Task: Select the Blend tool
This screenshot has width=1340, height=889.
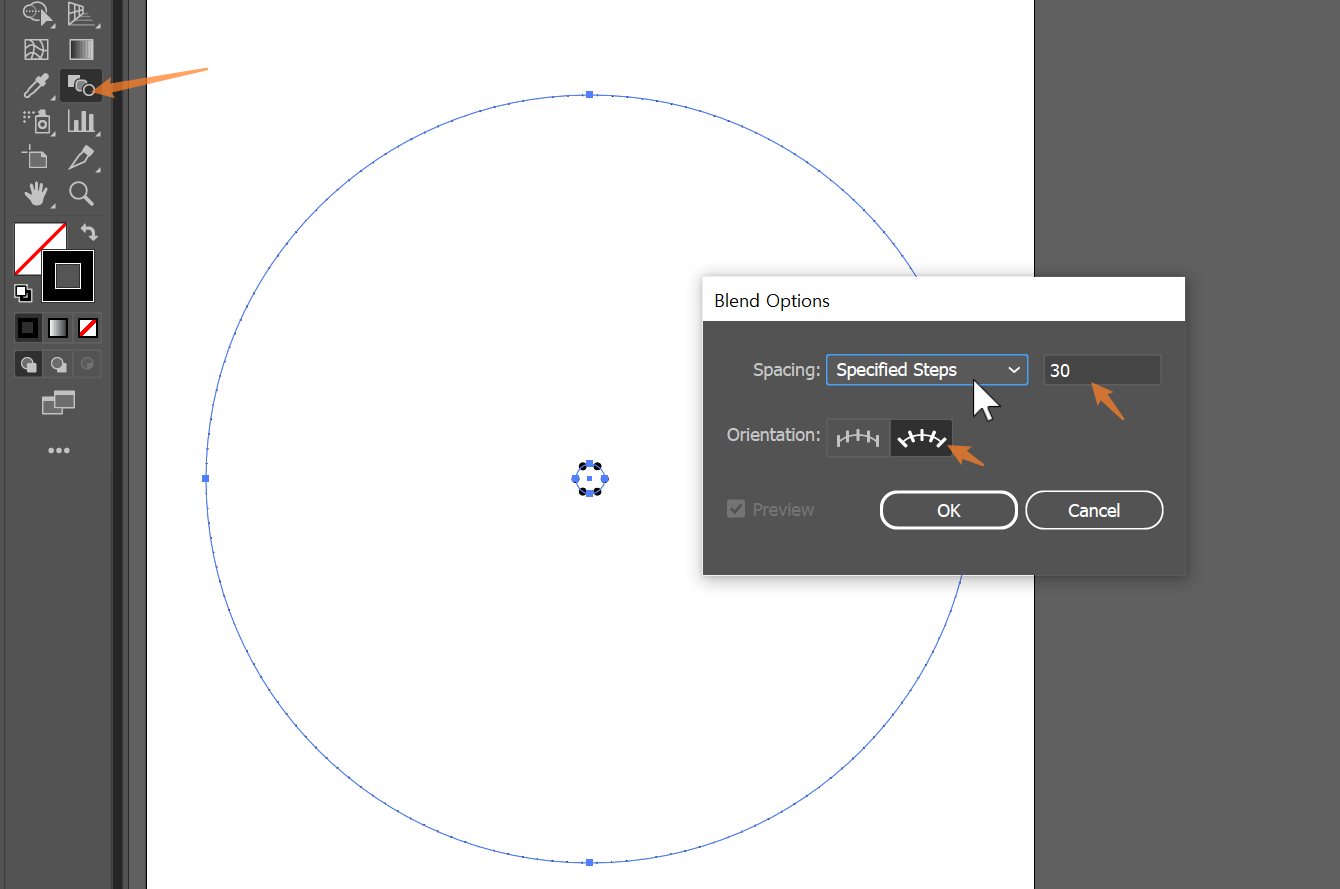Action: tap(81, 86)
